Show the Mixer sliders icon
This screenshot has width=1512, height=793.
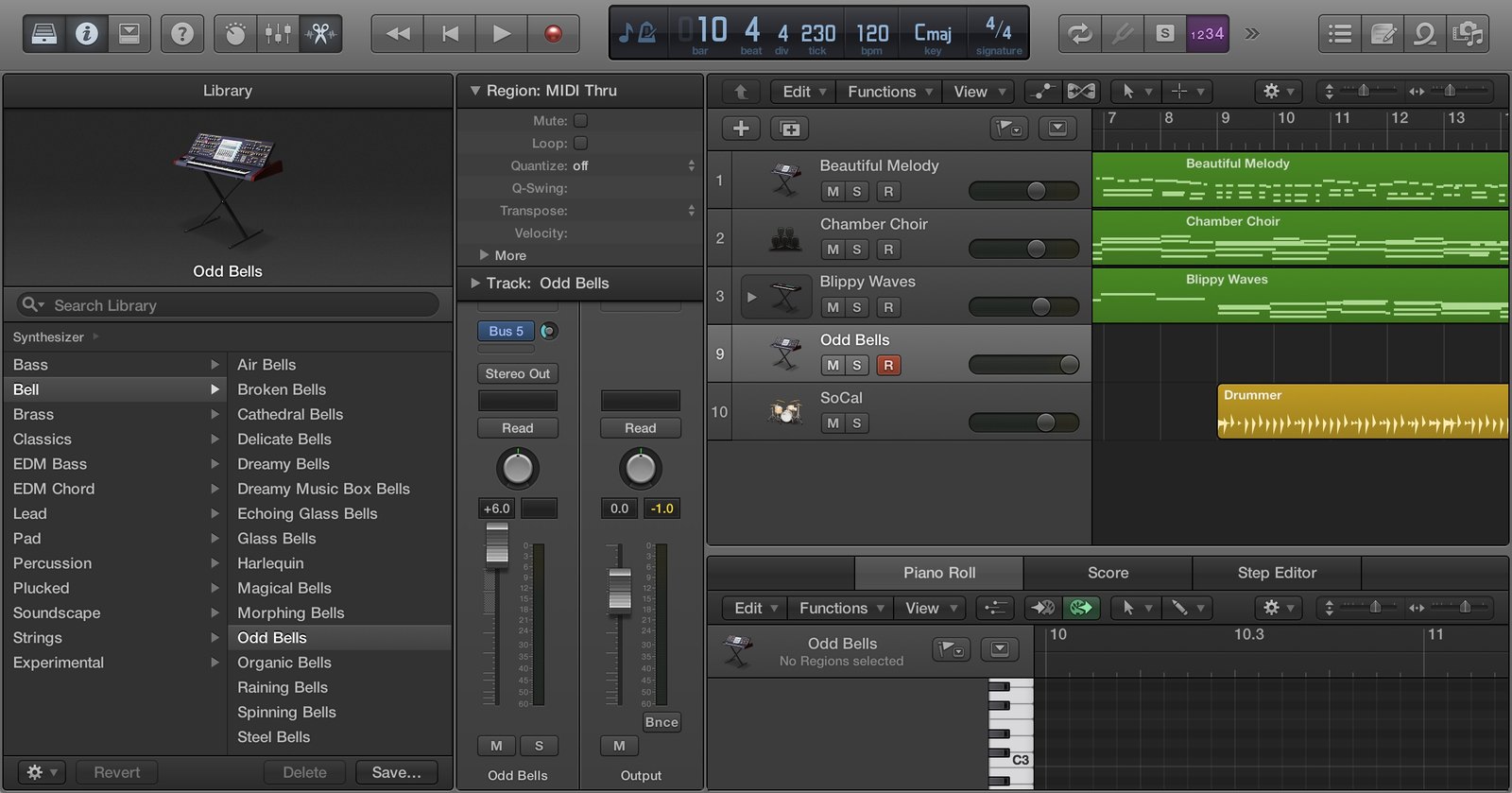point(278,34)
